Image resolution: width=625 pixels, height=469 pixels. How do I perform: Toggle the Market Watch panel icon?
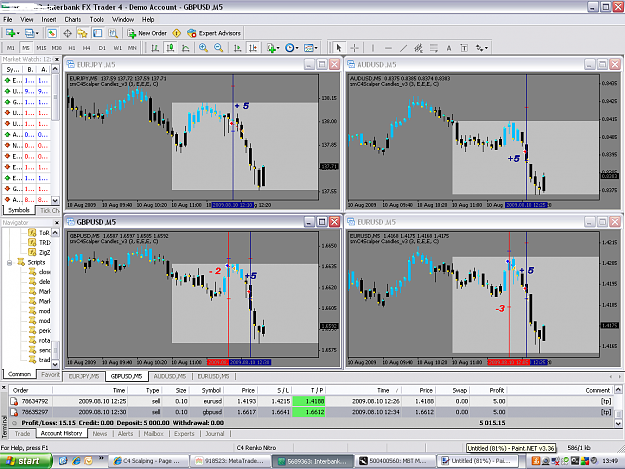(x=52, y=33)
